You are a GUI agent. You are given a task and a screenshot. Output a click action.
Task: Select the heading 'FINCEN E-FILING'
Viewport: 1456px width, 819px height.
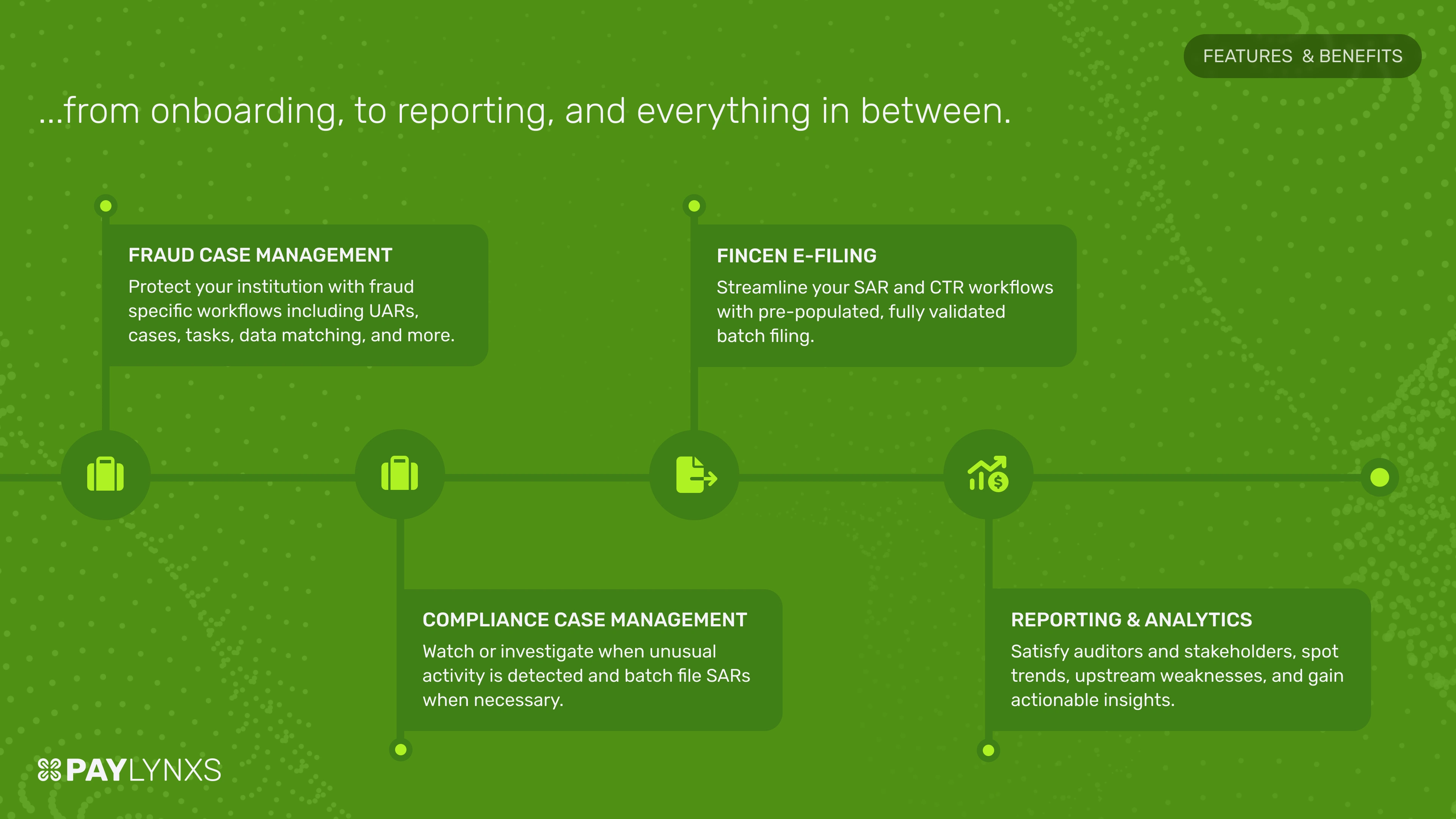coord(796,256)
